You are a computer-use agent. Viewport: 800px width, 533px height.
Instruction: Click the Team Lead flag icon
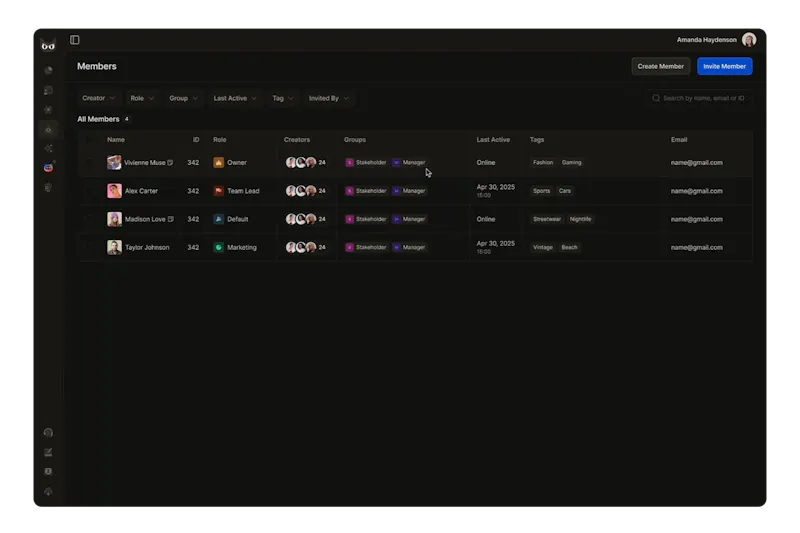(218, 191)
